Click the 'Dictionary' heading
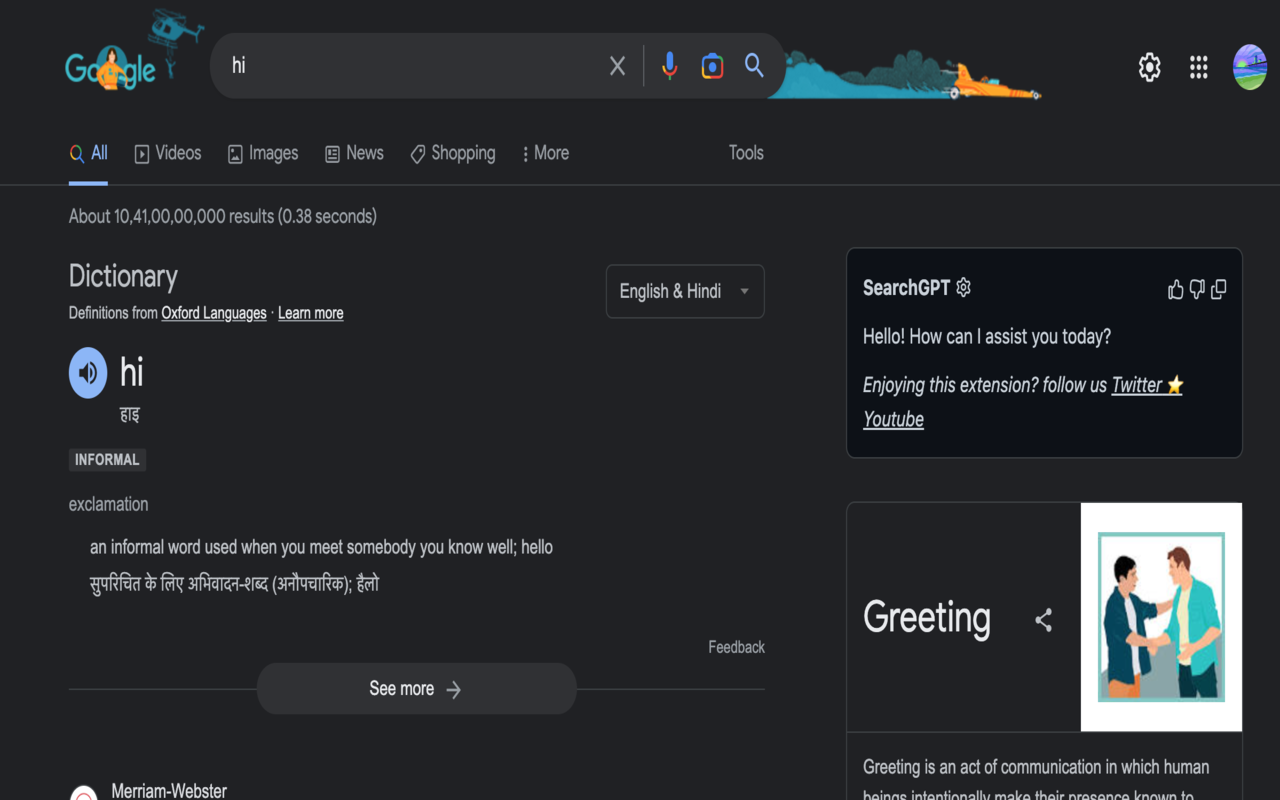This screenshot has height=800, width=1280. pyautogui.click(x=123, y=276)
